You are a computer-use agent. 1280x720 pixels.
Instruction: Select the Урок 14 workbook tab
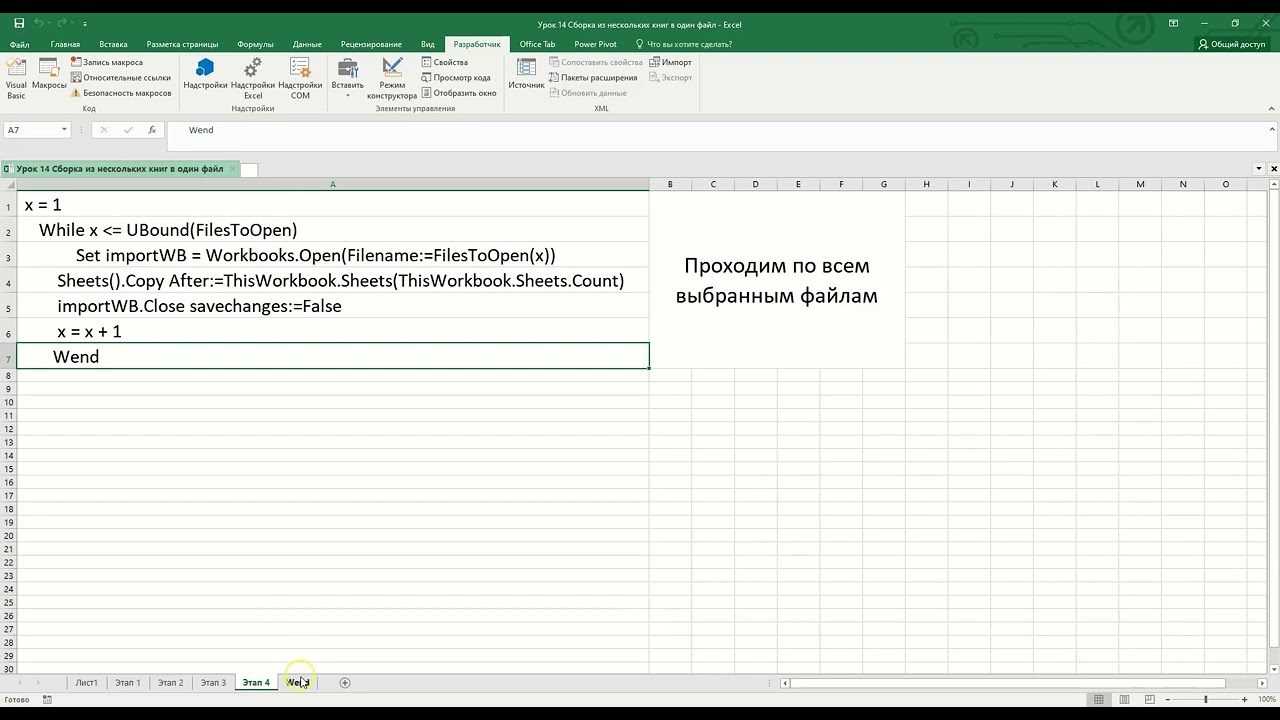point(120,169)
